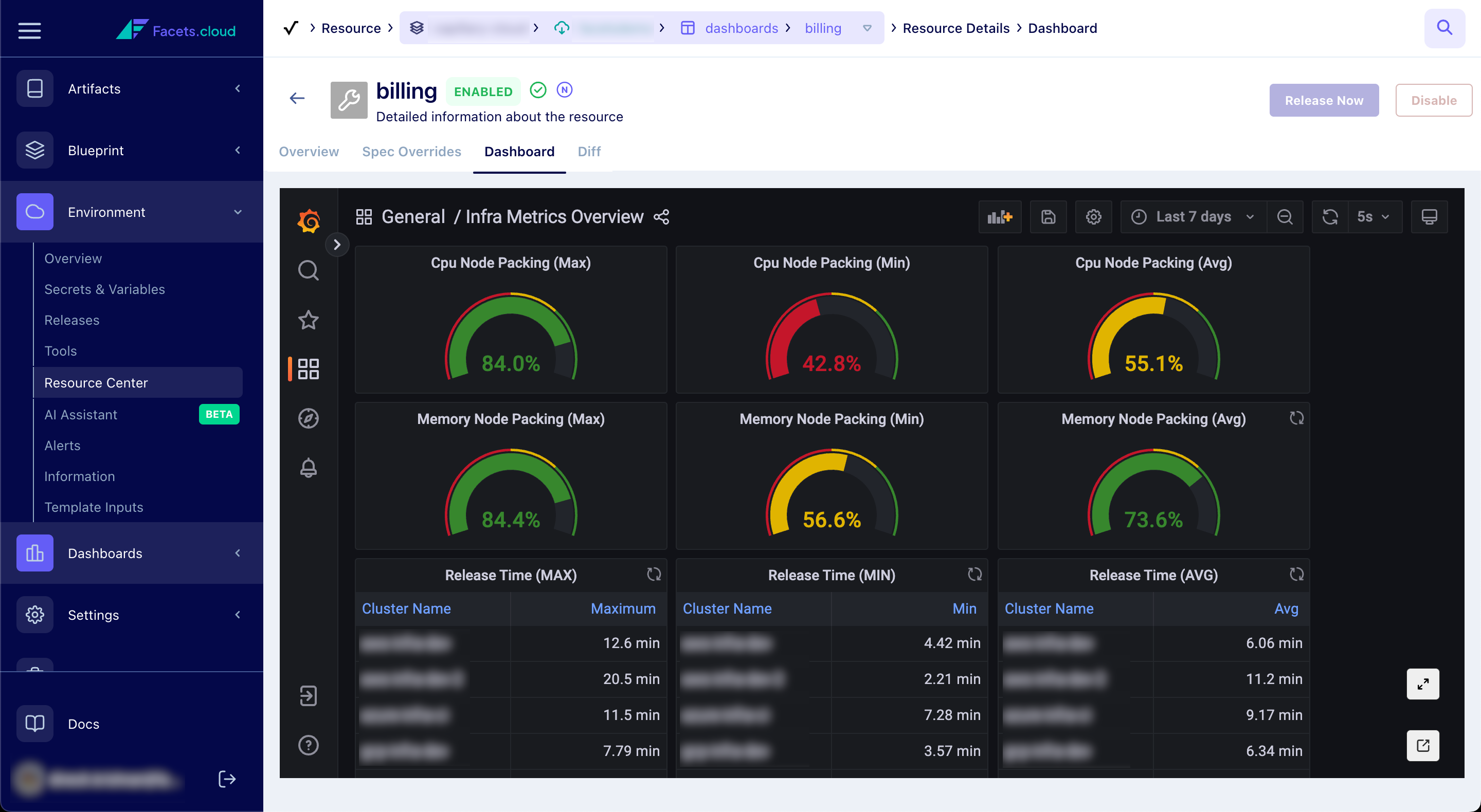Open the Releases menu item

72,320
